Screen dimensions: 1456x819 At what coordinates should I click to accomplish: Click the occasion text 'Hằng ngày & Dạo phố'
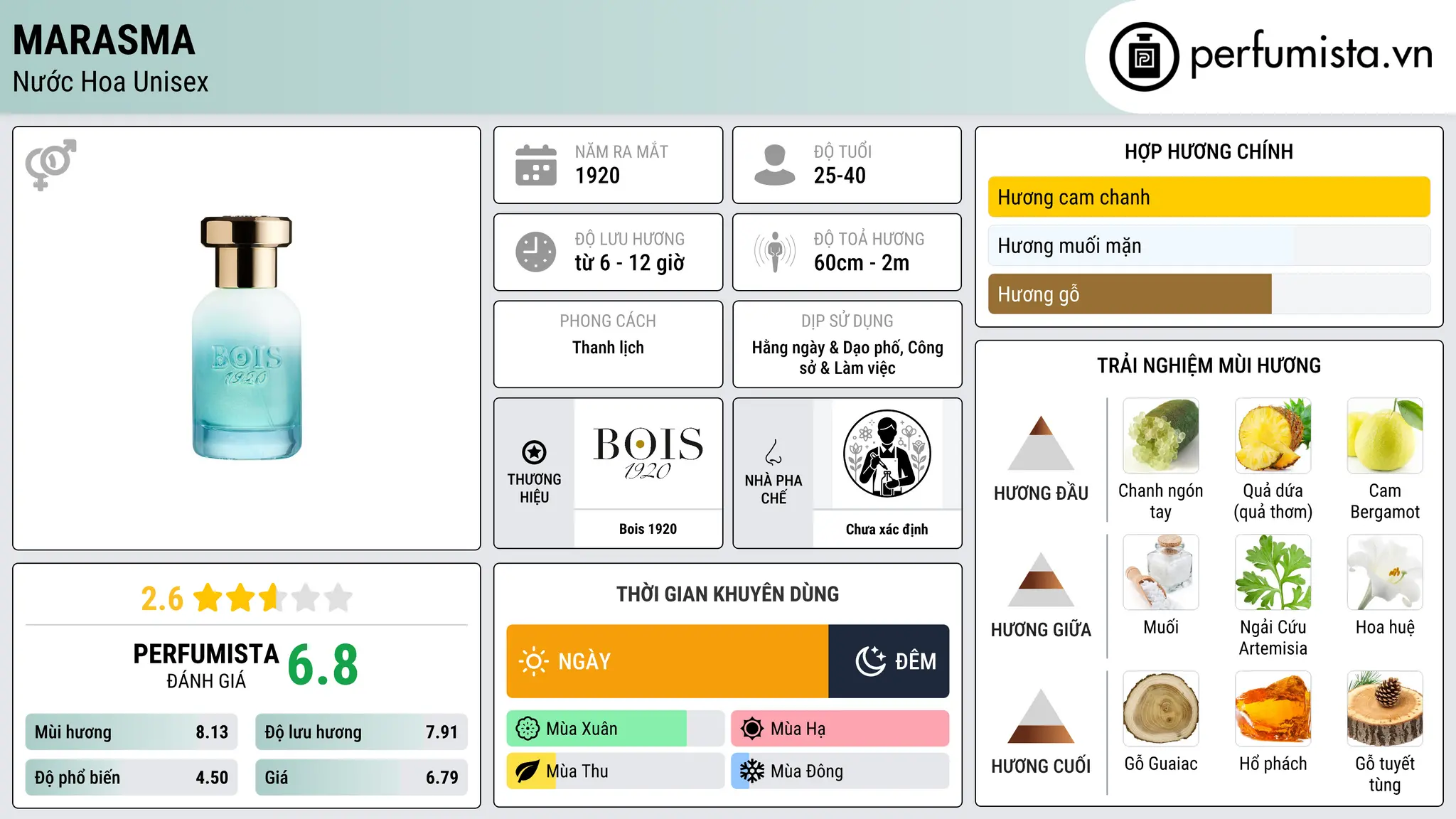tap(825, 348)
